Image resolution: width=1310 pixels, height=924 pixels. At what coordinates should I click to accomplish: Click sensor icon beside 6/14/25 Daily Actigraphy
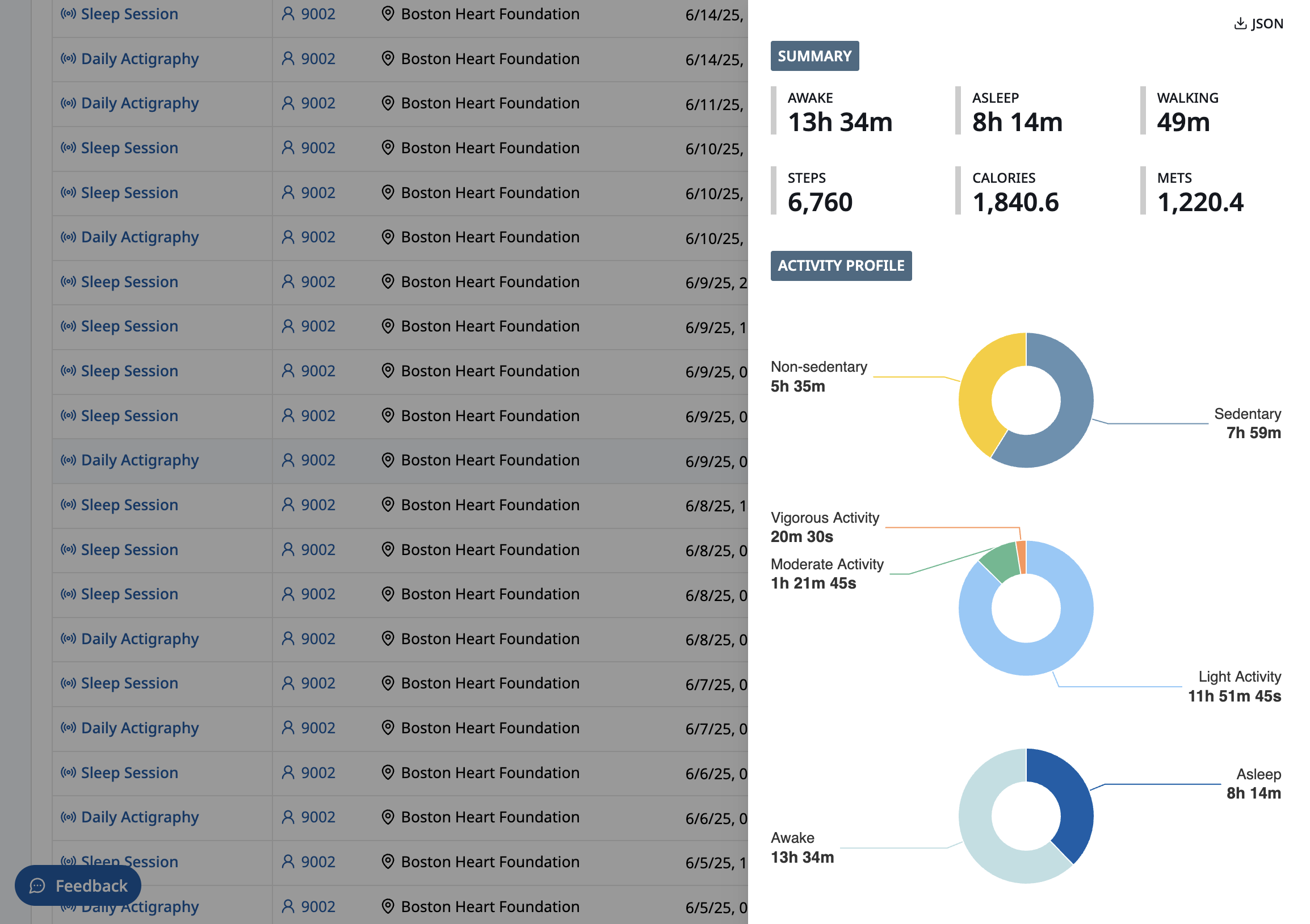pos(69,59)
